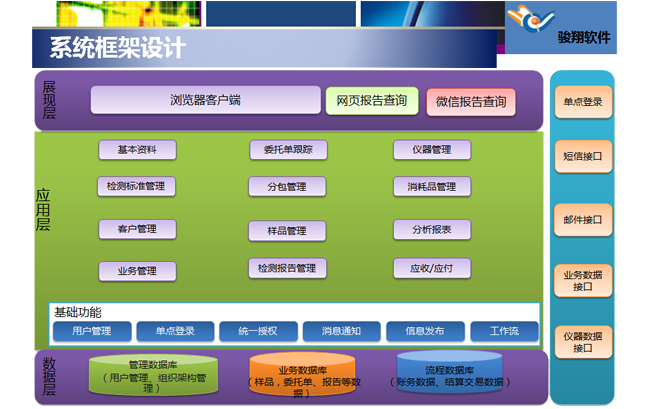650x409 pixels.
Task: Click the 基本资料 module
Action: [137, 150]
